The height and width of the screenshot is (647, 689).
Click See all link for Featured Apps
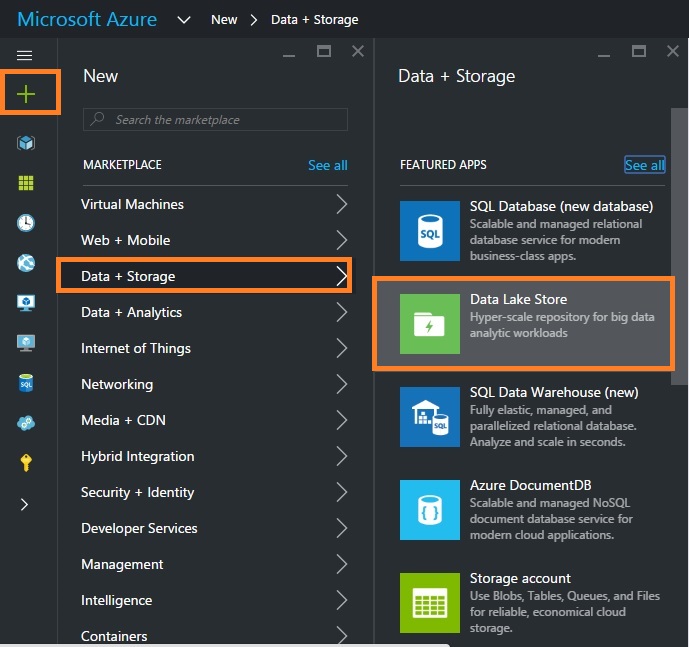click(x=644, y=165)
